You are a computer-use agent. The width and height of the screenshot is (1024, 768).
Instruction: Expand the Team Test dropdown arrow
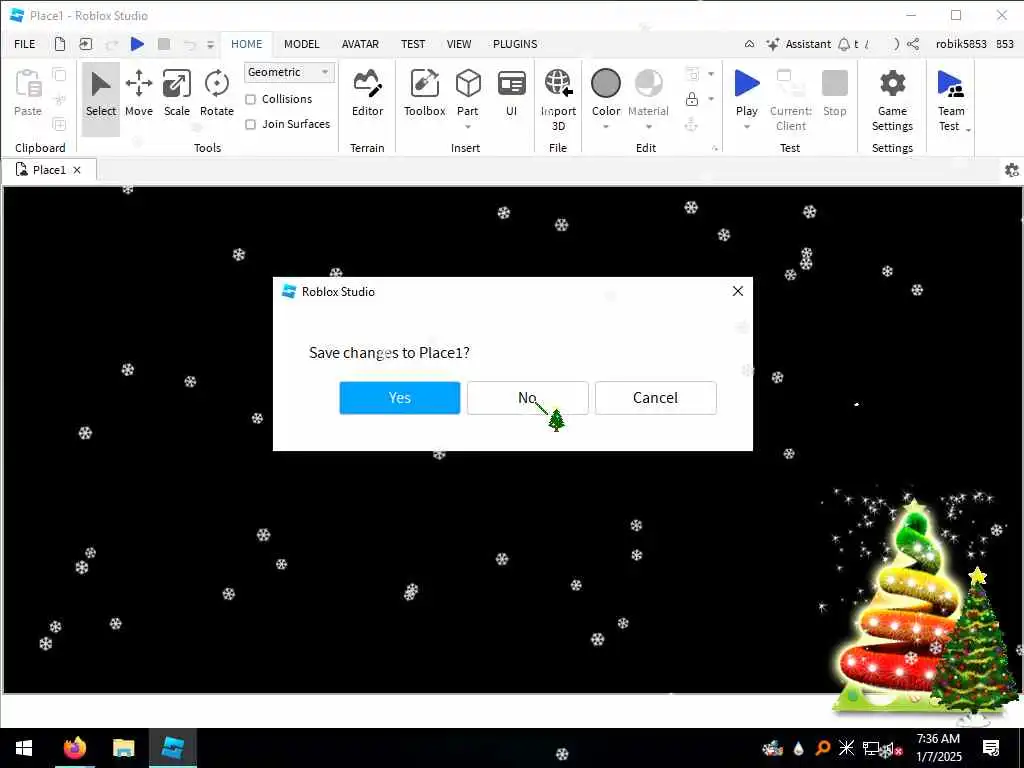pos(968,130)
